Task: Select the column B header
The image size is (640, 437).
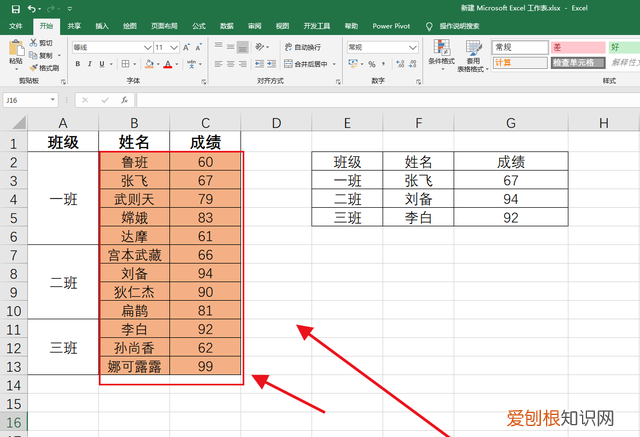Action: (x=134, y=122)
